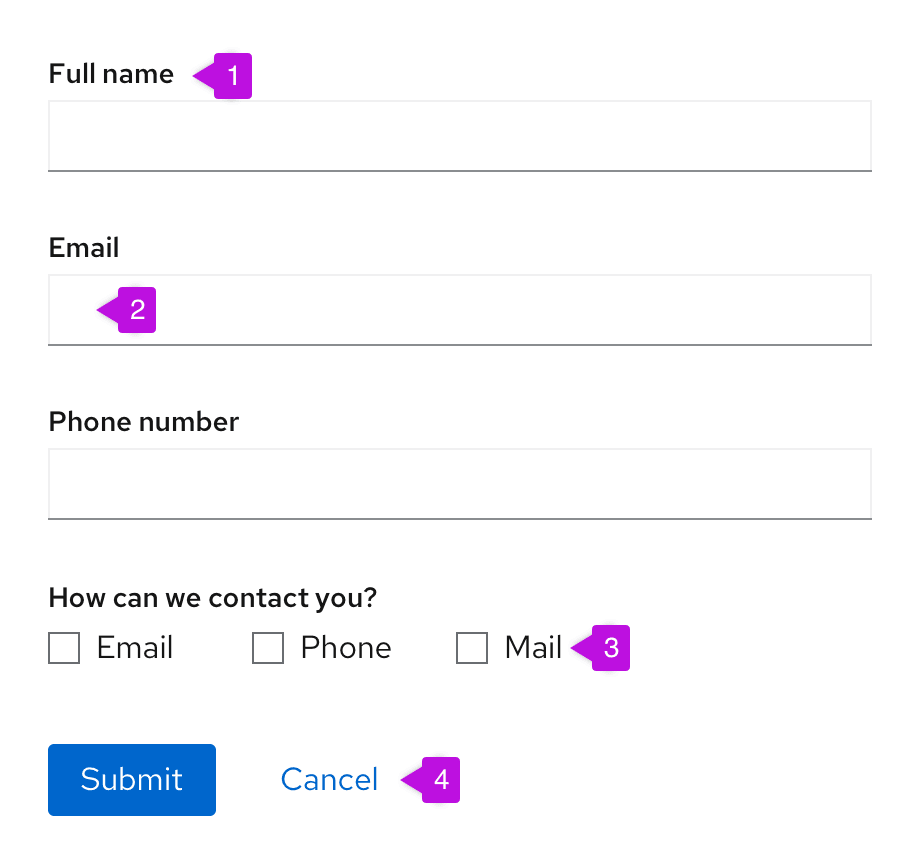The image size is (918, 864).
Task: Click the "Phone" text beside its checkbox
Action: (346, 648)
